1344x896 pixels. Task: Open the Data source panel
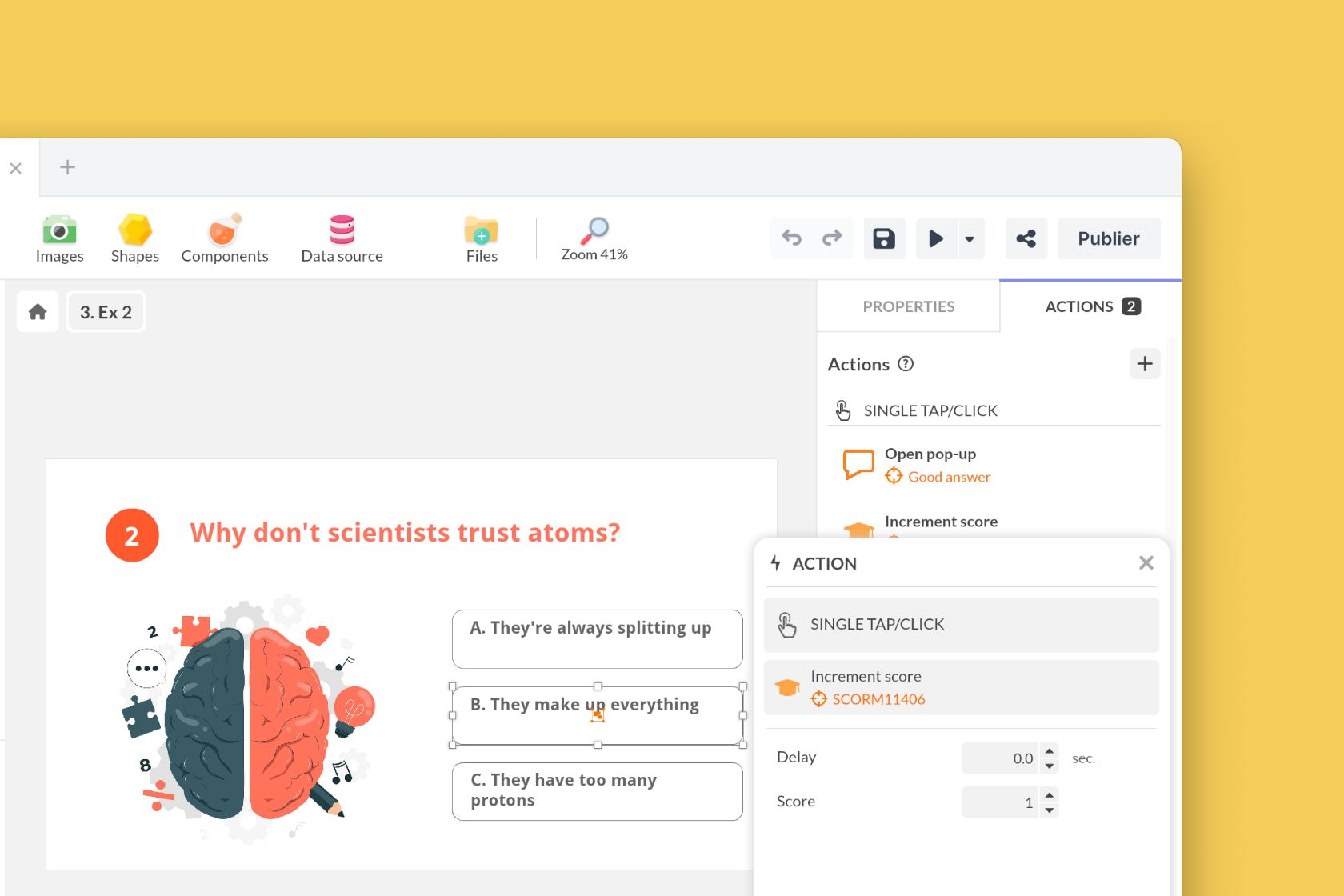click(342, 238)
